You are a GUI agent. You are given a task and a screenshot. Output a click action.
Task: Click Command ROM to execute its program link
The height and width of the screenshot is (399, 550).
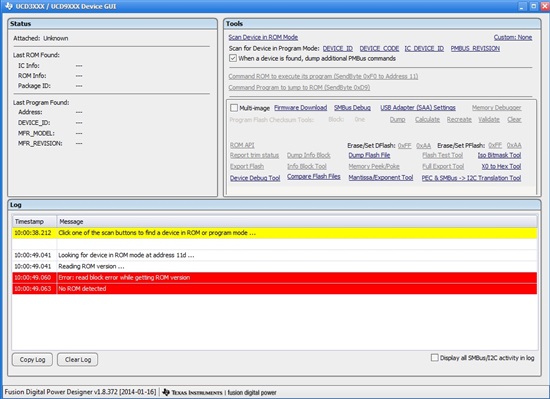tap(323, 76)
